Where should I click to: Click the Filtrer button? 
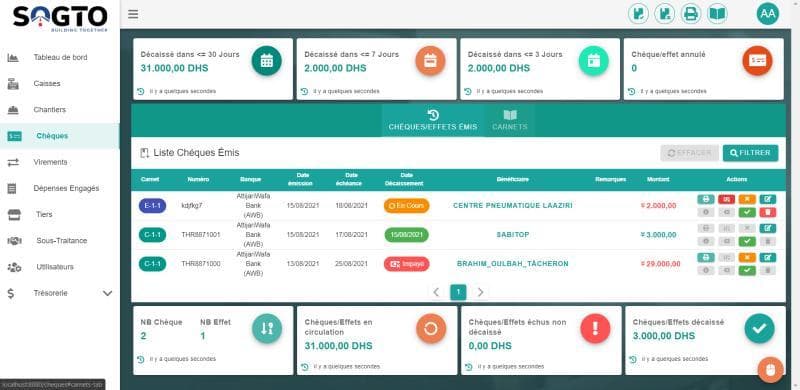pos(750,153)
